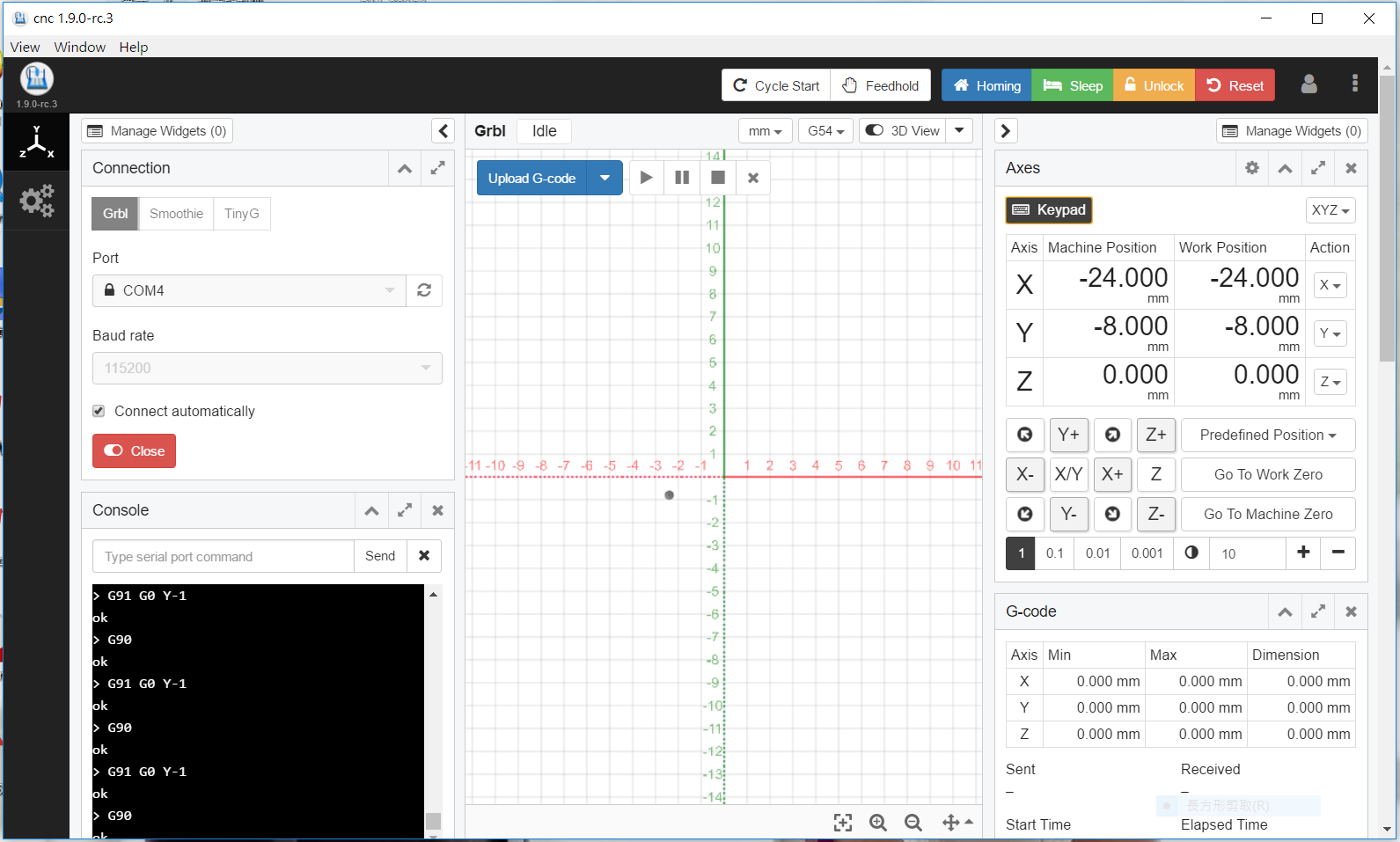Click the pause G-code icon
This screenshot has height=842, width=1400.
coord(682,178)
